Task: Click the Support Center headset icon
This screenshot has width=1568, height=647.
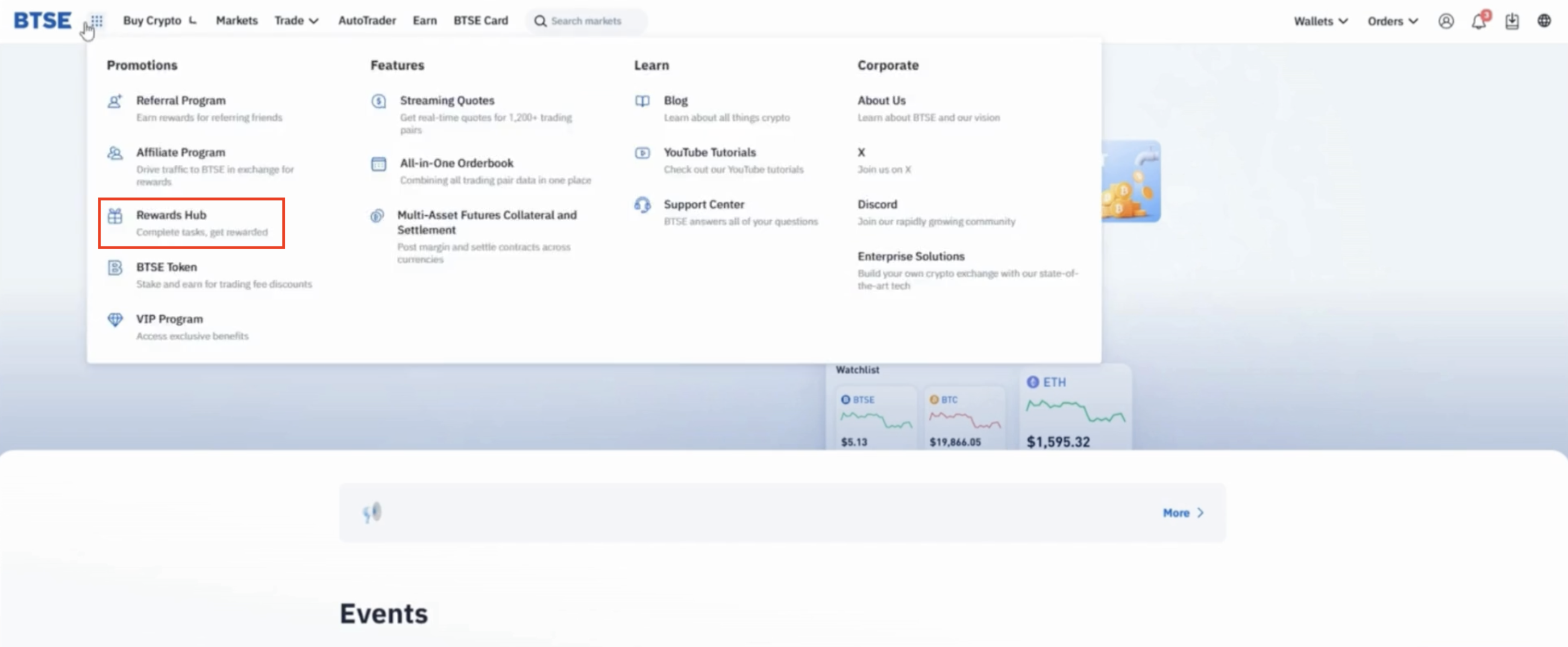Action: (x=642, y=205)
